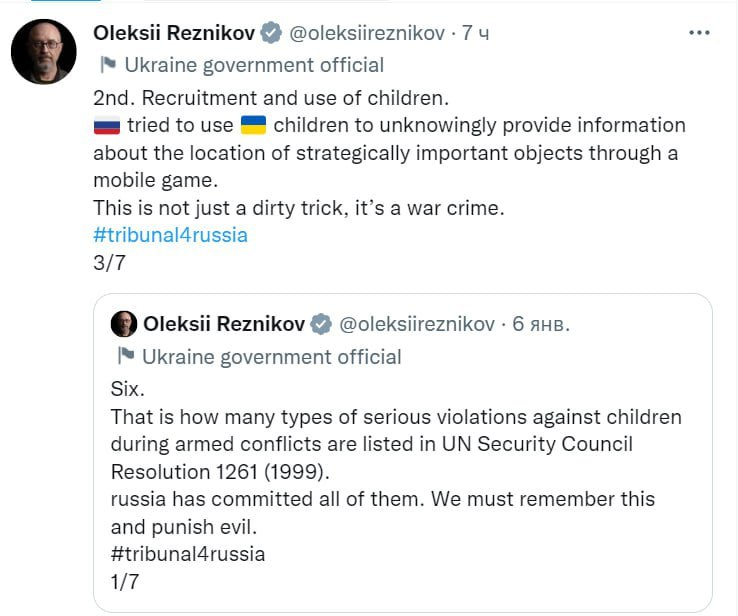Viewport: 738px width, 616px height.
Task: Click the verified badge in quoted tweet
Action: pyautogui.click(x=321, y=324)
